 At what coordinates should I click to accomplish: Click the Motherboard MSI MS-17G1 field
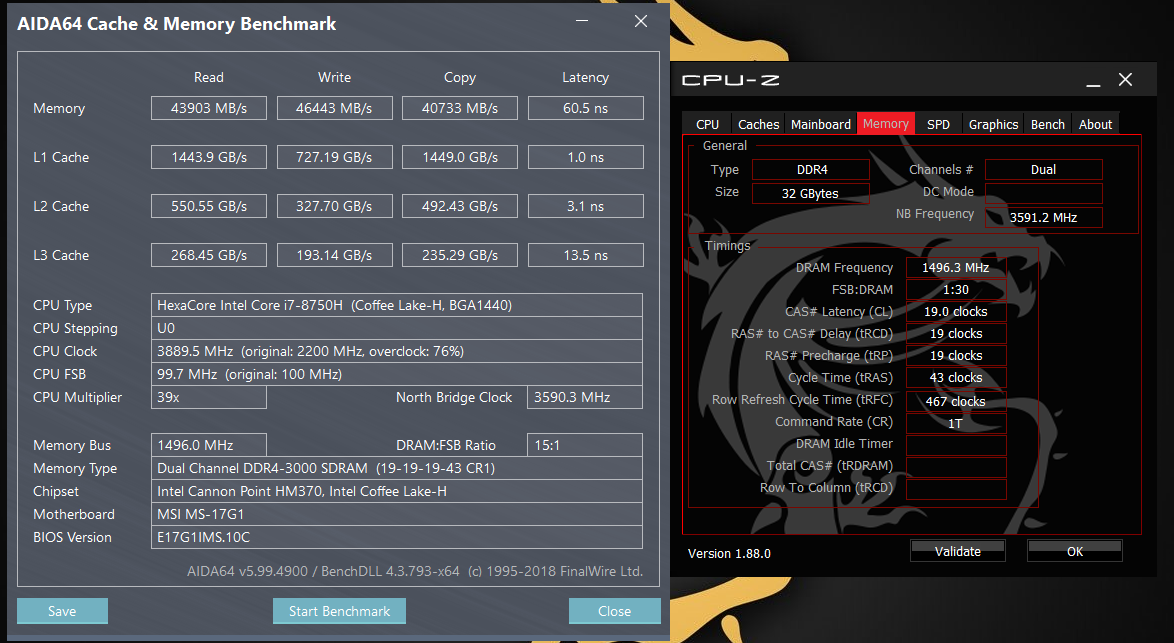coord(397,514)
